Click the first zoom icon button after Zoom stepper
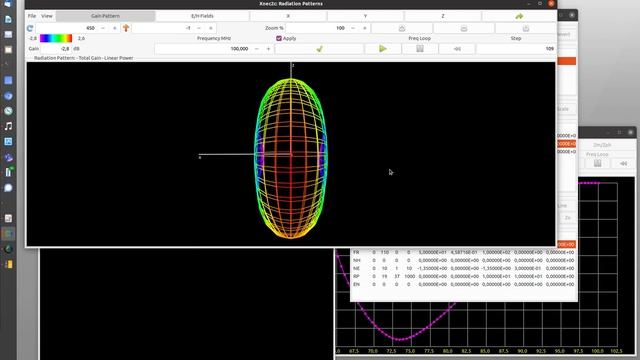640x360 pixels. (x=402, y=28)
